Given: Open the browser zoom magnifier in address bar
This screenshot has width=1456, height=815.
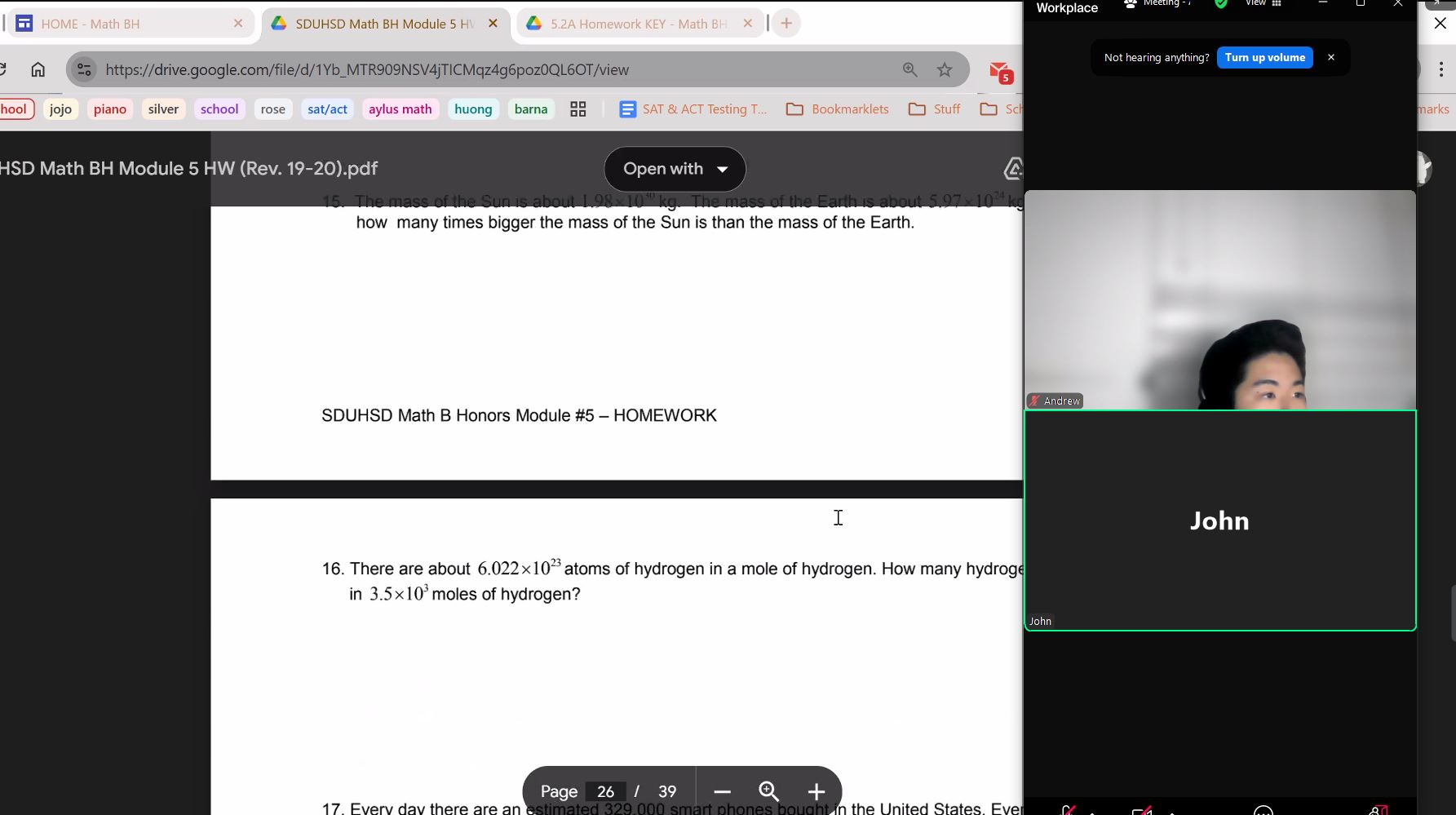Looking at the screenshot, I should tap(910, 69).
